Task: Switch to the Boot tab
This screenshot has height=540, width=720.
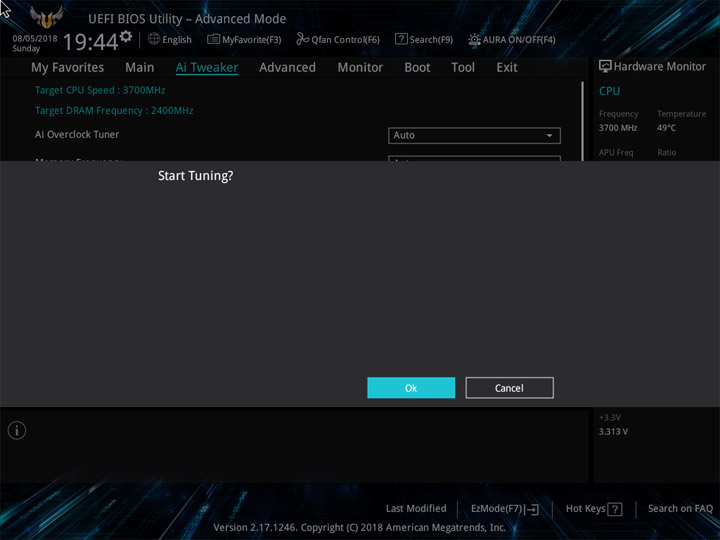Action: pyautogui.click(x=417, y=68)
